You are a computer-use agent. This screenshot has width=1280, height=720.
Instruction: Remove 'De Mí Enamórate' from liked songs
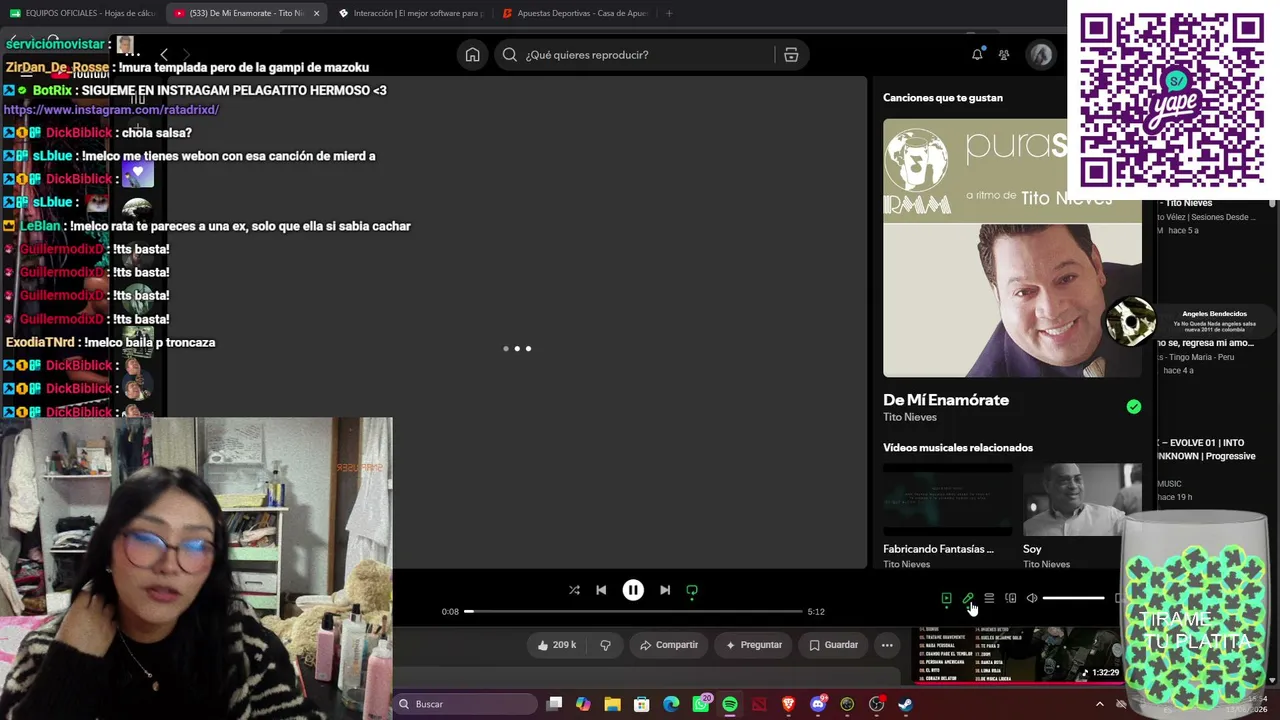click(x=1133, y=407)
